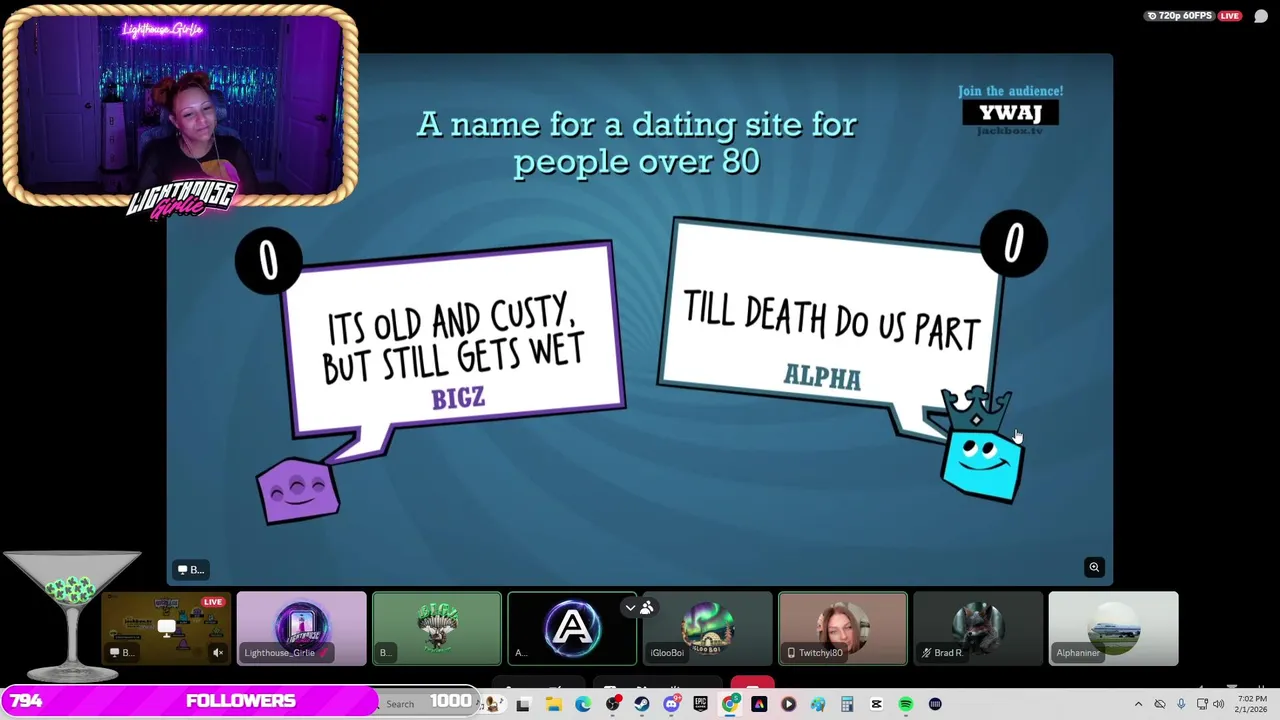Screen dimensions: 1280x720
Task: Open the Calculator from the taskbar
Action: coord(847,704)
